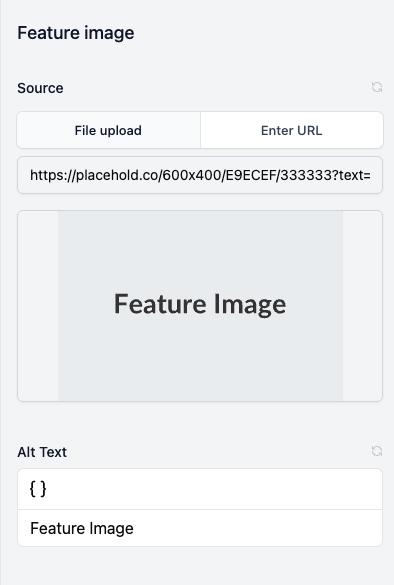The height and width of the screenshot is (585, 394).
Task: Place cursor at end of image URL text
Action: (374, 175)
